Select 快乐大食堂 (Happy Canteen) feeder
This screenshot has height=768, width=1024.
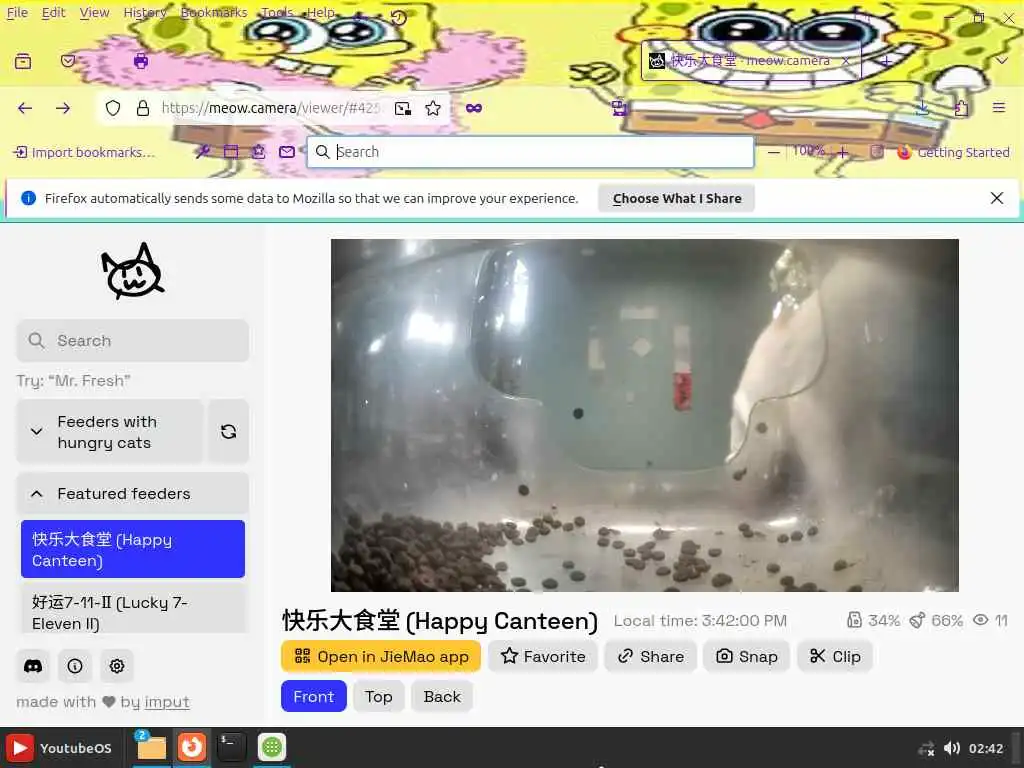133,549
